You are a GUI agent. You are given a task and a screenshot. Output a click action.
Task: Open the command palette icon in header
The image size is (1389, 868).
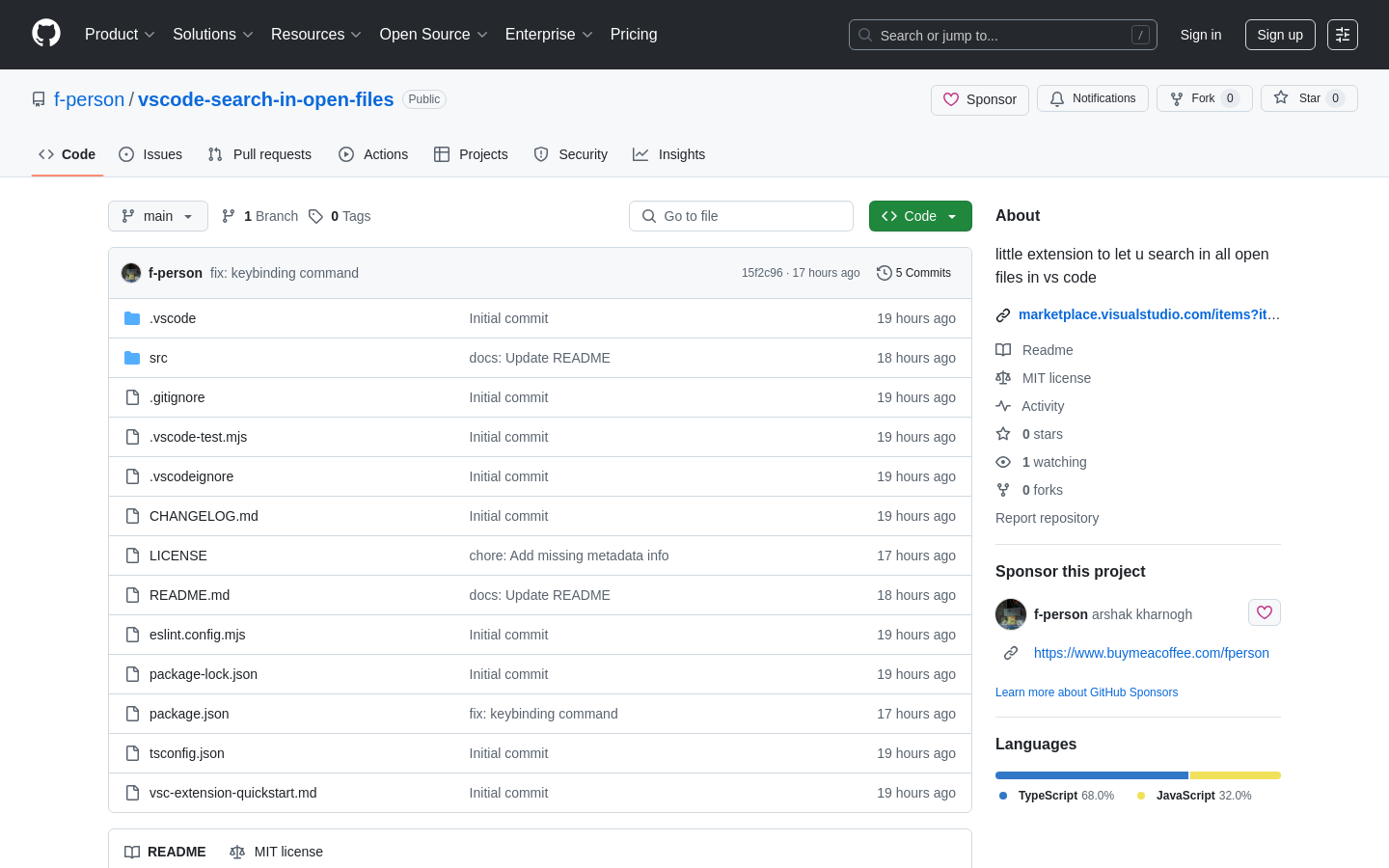[1343, 35]
